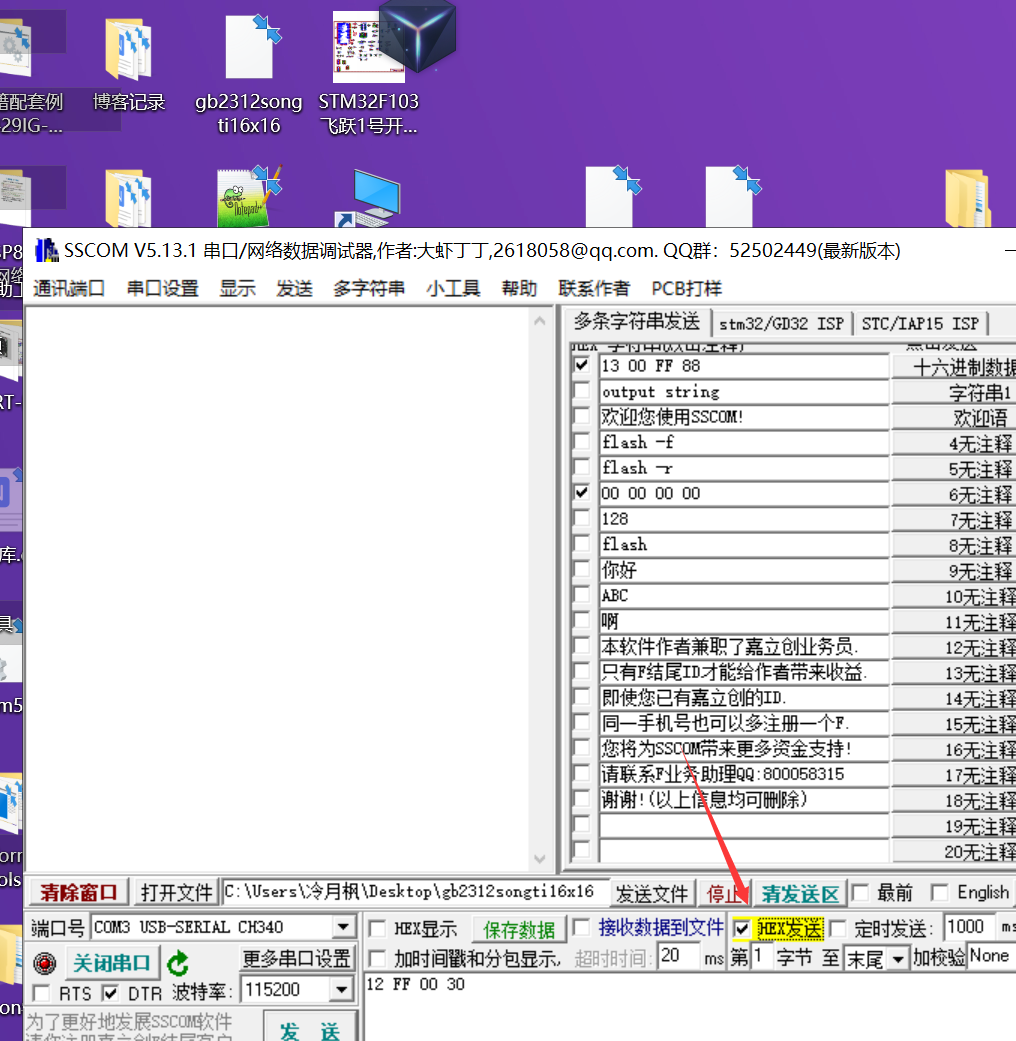Click the 保存数据 button
The width and height of the screenshot is (1016, 1041).
click(519, 929)
